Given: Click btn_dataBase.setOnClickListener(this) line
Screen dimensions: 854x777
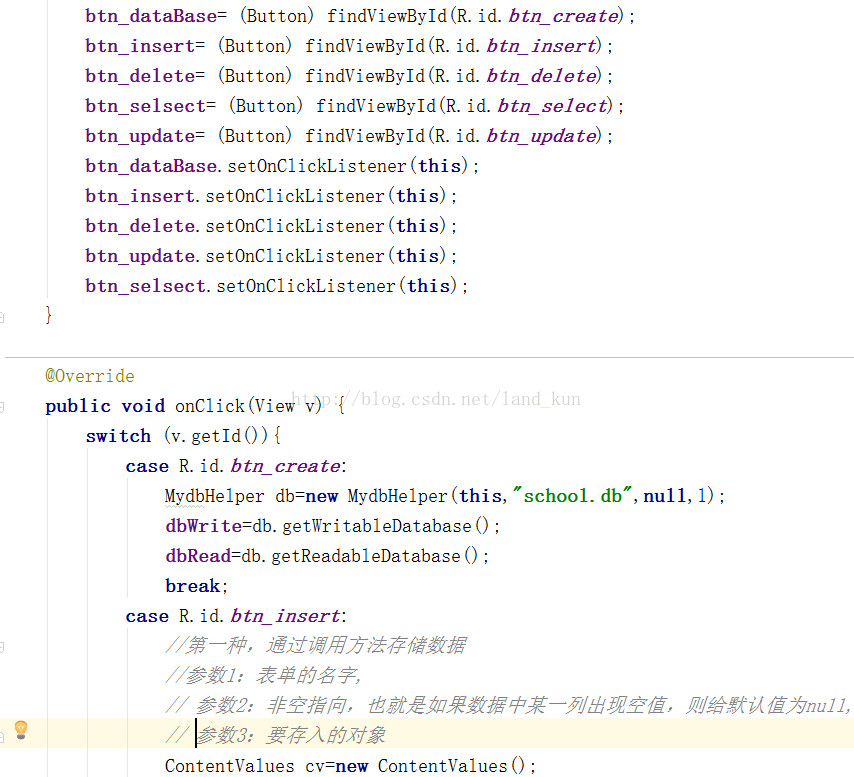Looking at the screenshot, I should [x=282, y=166].
